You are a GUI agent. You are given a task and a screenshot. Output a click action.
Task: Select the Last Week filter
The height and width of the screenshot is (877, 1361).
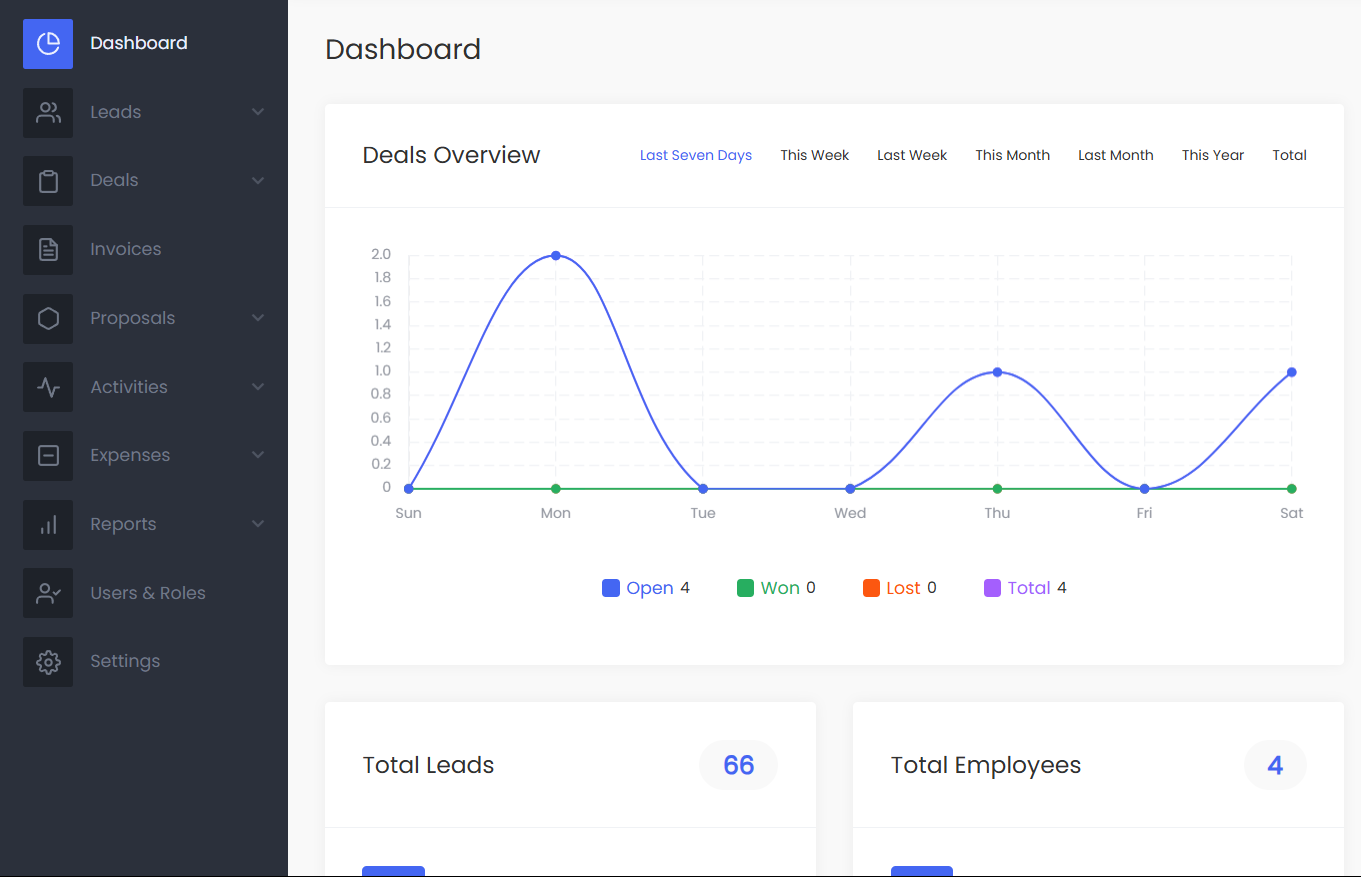[912, 155]
